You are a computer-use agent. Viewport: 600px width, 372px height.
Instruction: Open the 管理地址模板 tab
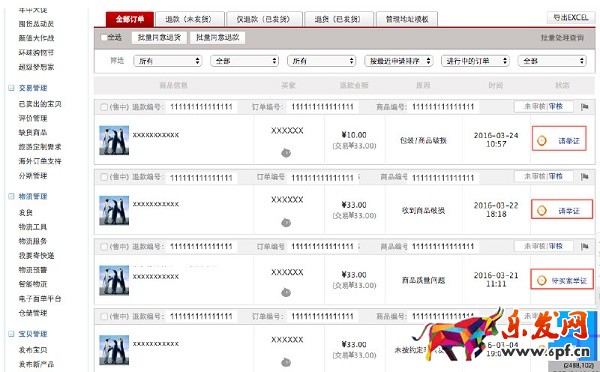(407, 19)
